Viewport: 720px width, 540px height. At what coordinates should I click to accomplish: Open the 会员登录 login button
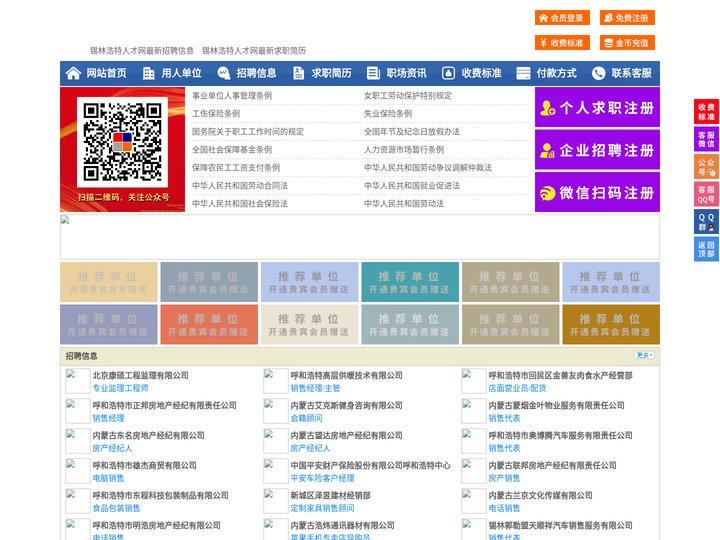tap(562, 18)
